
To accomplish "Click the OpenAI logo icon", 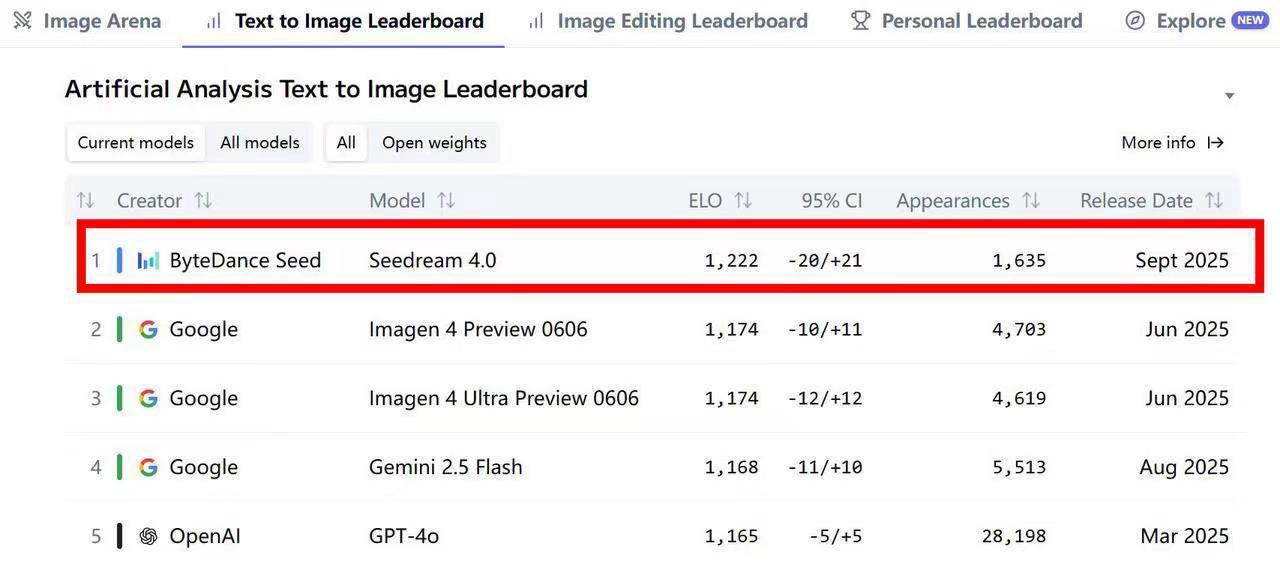I will [x=148, y=536].
